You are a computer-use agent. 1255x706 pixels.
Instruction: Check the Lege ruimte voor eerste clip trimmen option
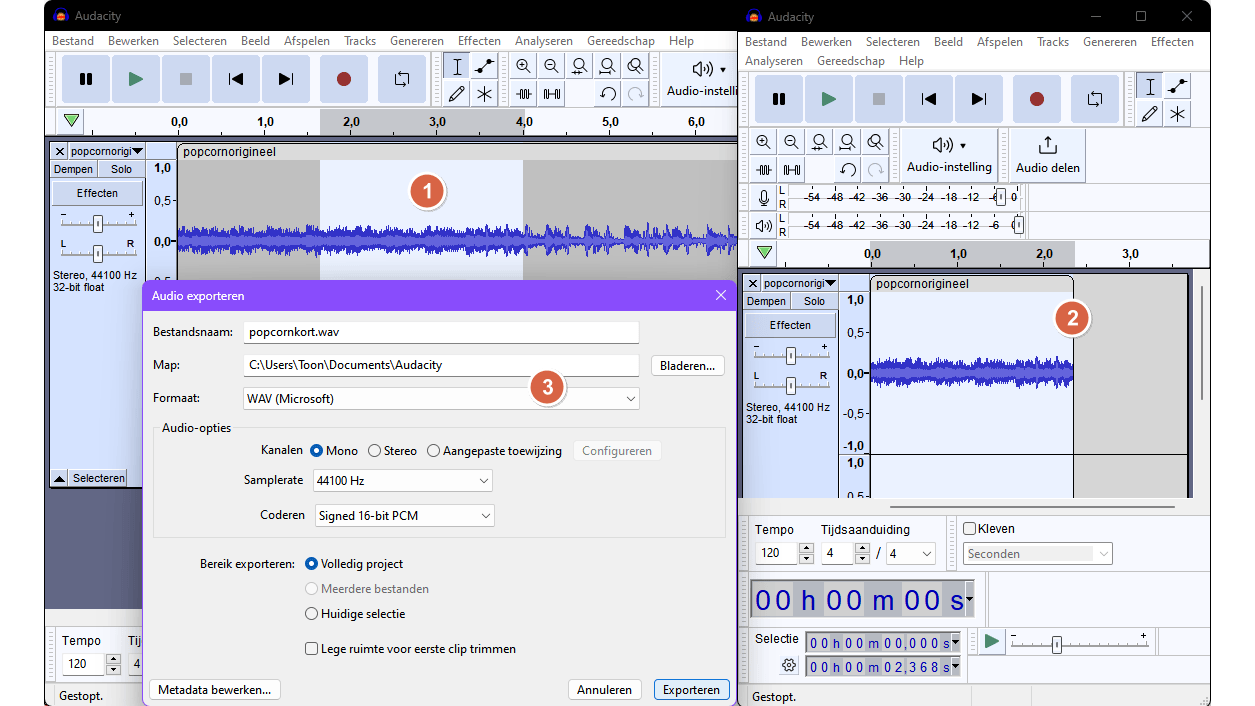tap(312, 648)
